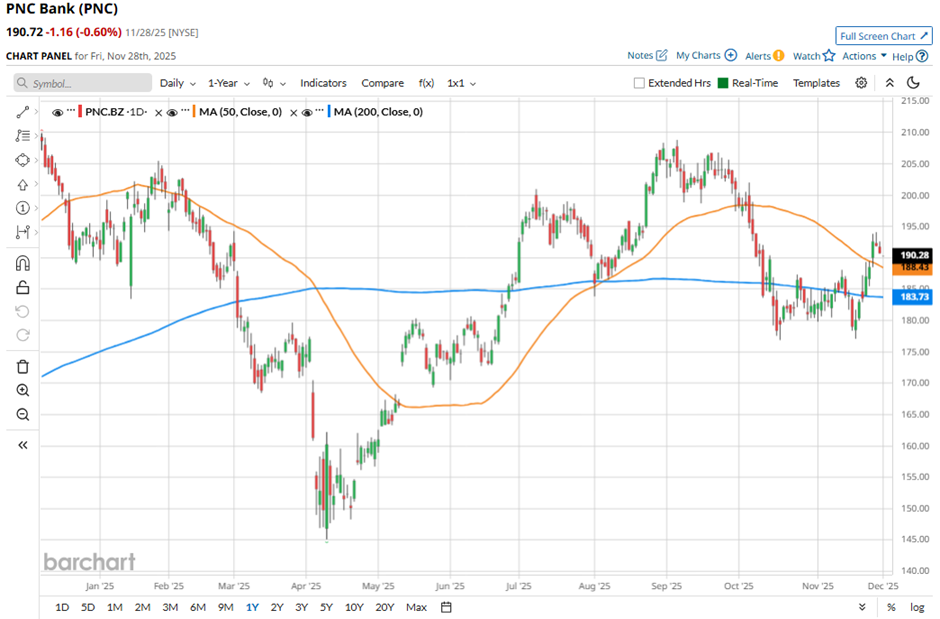Hide the MA (50, Close, 0) line
This screenshot has height=619, width=940.
[173, 112]
